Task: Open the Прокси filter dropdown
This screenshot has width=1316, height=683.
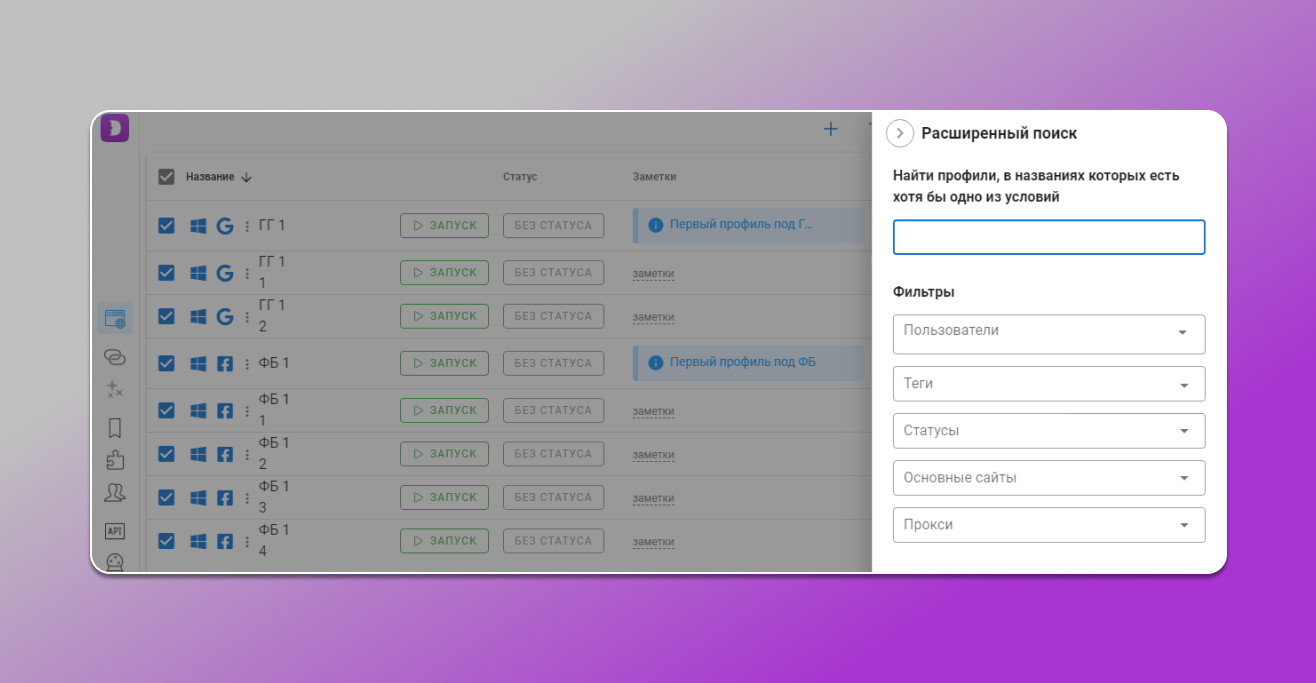Action: pyautogui.click(x=1048, y=525)
